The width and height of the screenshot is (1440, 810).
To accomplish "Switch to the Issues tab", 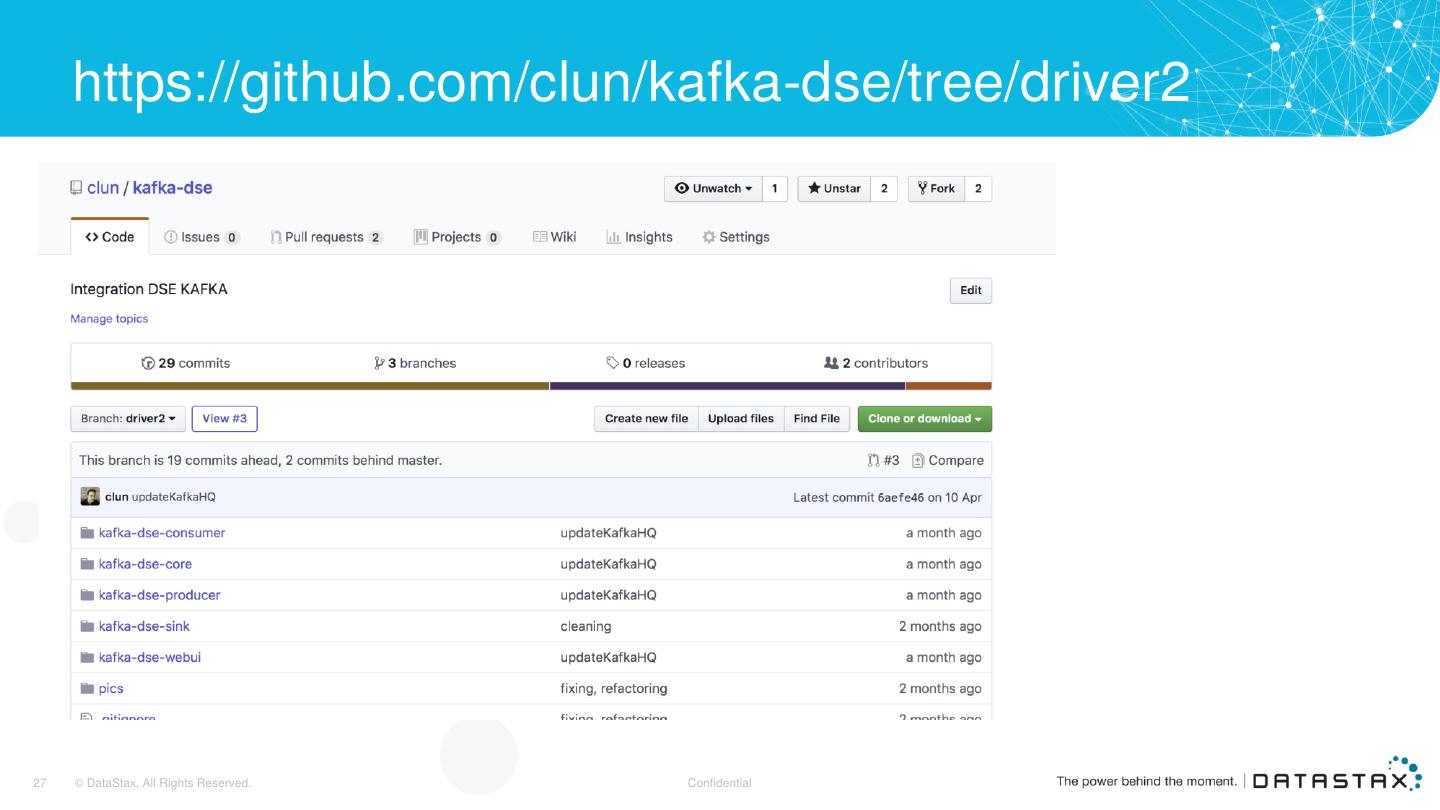I will point(202,237).
